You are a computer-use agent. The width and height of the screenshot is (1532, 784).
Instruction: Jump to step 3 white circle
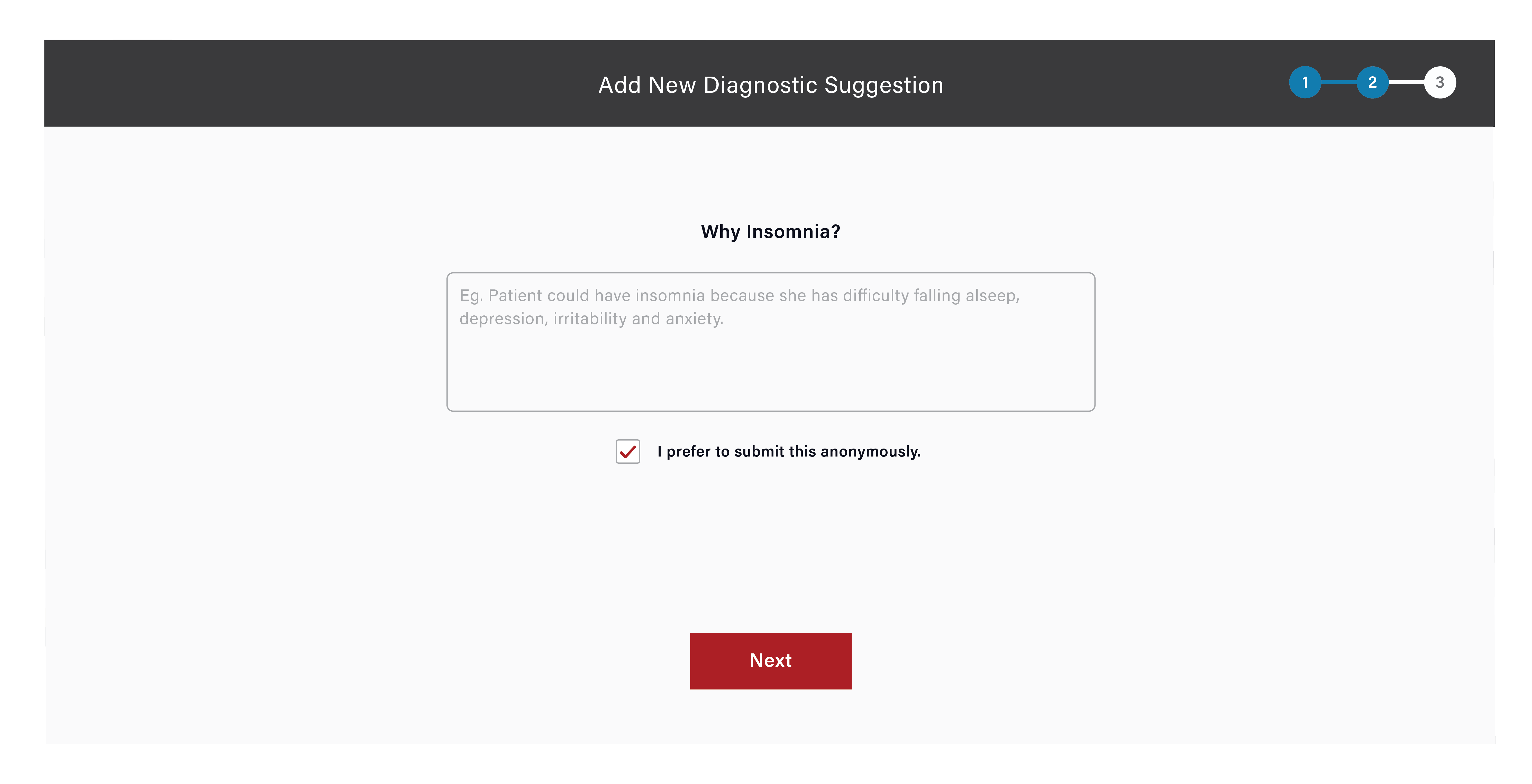coord(1440,82)
